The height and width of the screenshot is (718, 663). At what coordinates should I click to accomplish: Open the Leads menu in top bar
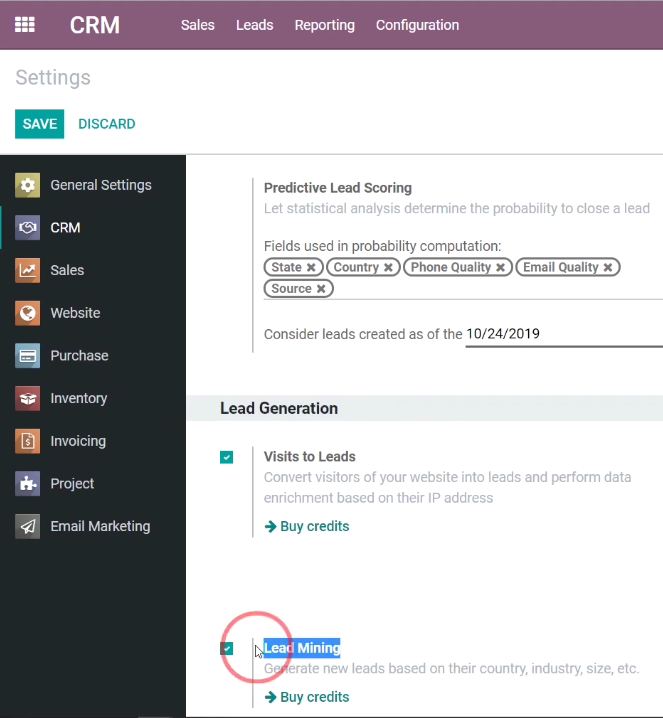pyautogui.click(x=255, y=25)
